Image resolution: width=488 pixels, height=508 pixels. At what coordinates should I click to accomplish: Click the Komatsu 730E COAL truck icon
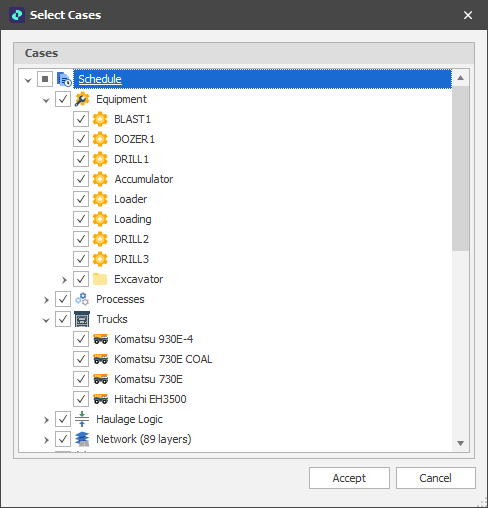point(100,359)
